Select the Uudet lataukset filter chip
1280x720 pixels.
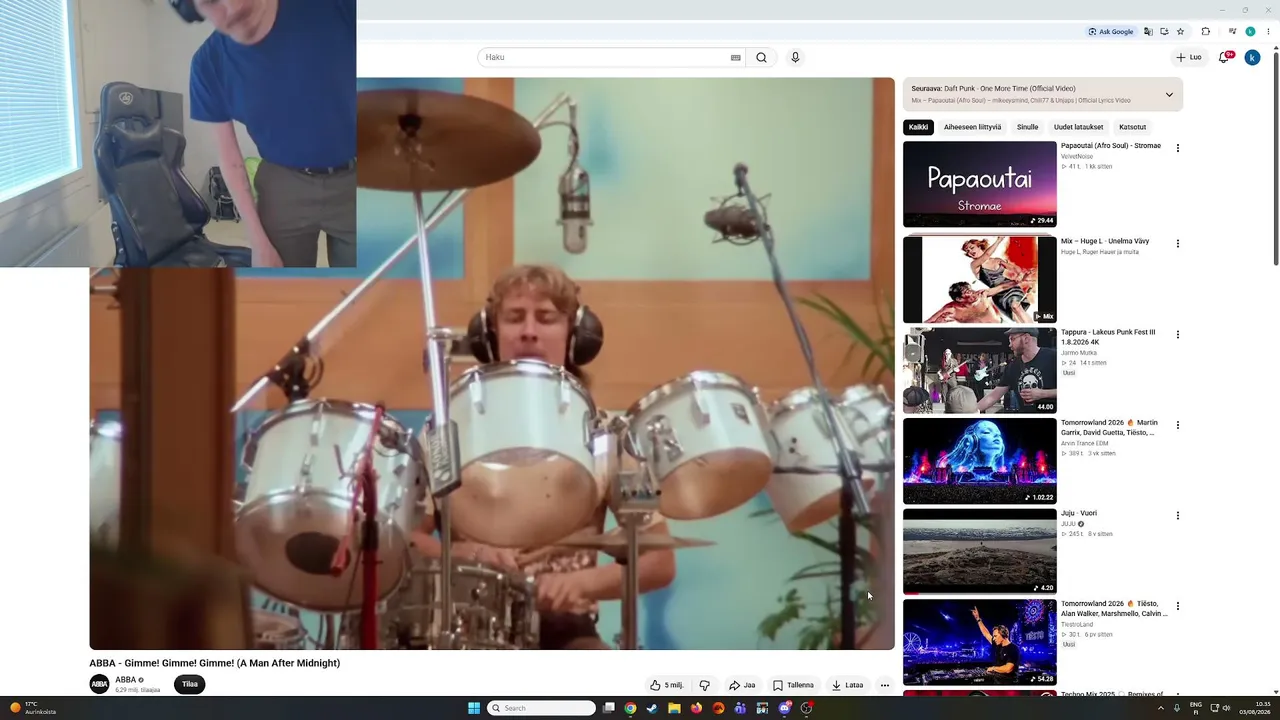point(1078,127)
